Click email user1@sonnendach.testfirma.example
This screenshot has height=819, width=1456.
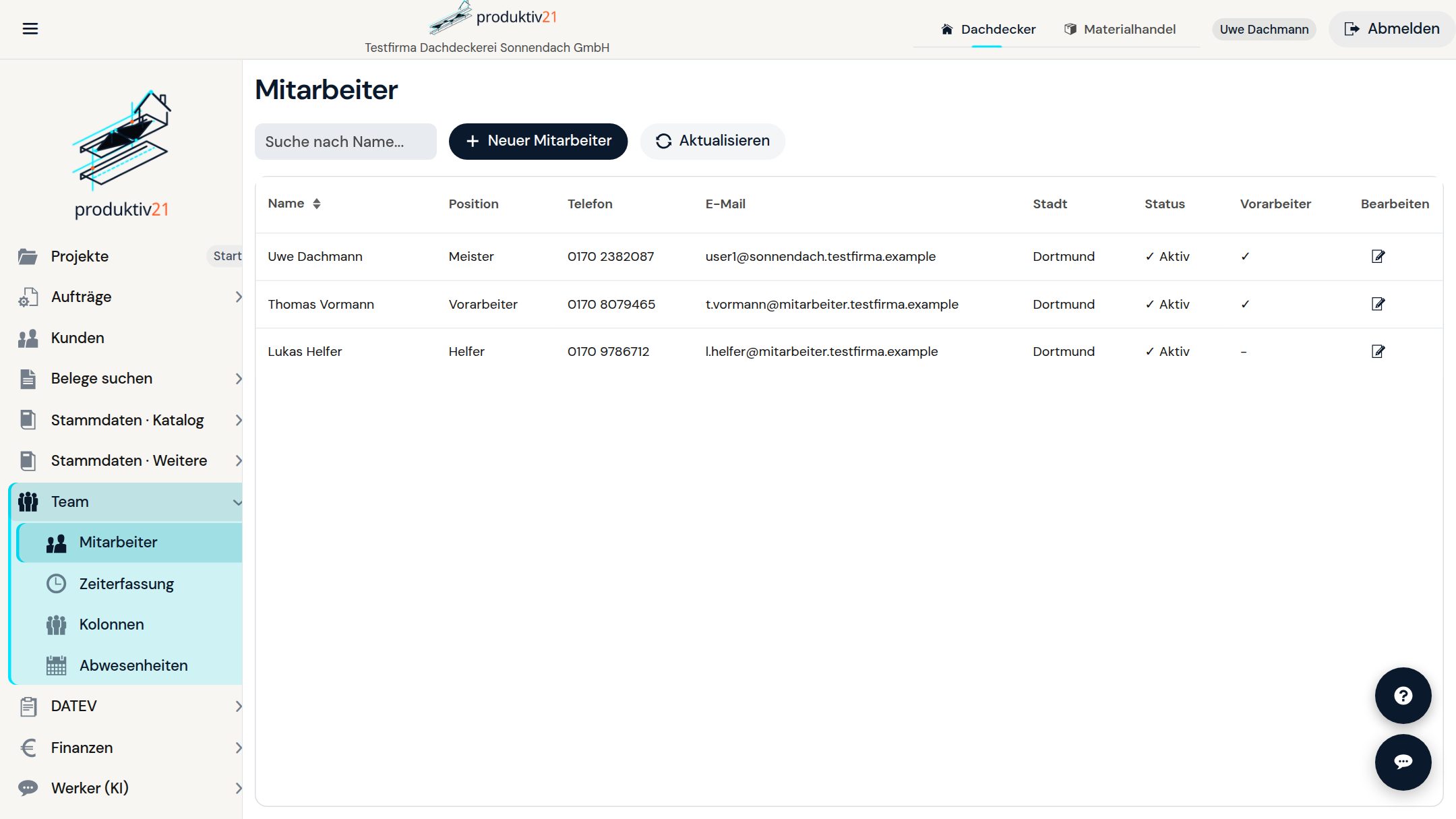coord(820,256)
